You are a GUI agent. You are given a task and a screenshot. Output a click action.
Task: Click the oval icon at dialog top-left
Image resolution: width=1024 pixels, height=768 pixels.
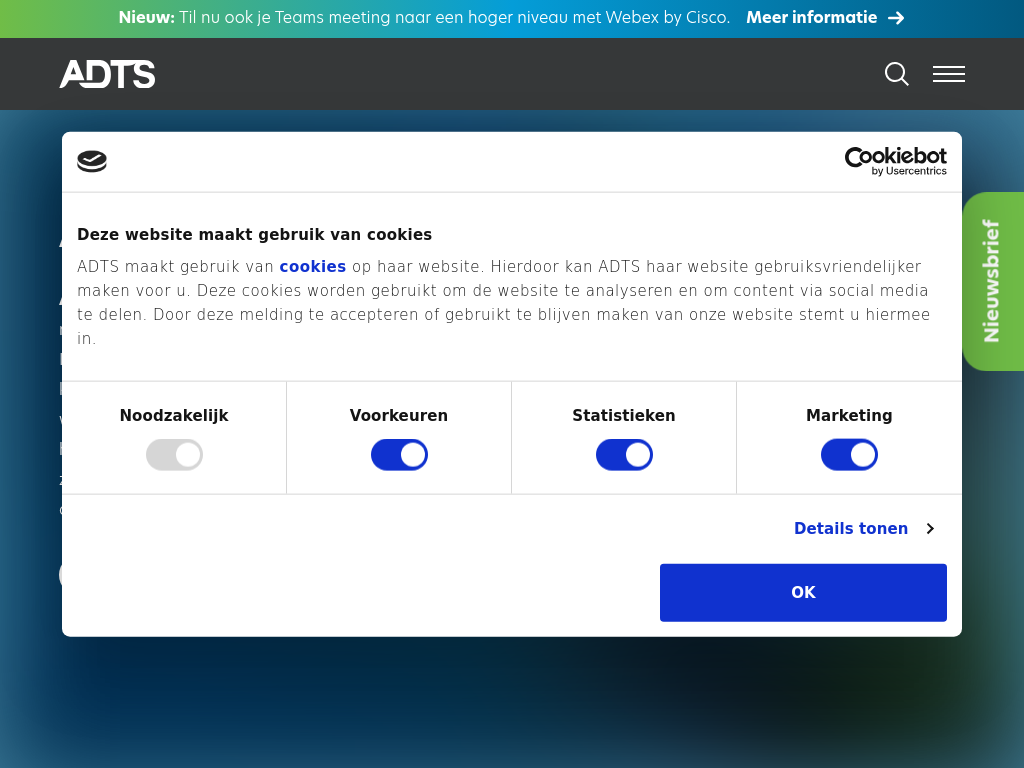tap(92, 161)
